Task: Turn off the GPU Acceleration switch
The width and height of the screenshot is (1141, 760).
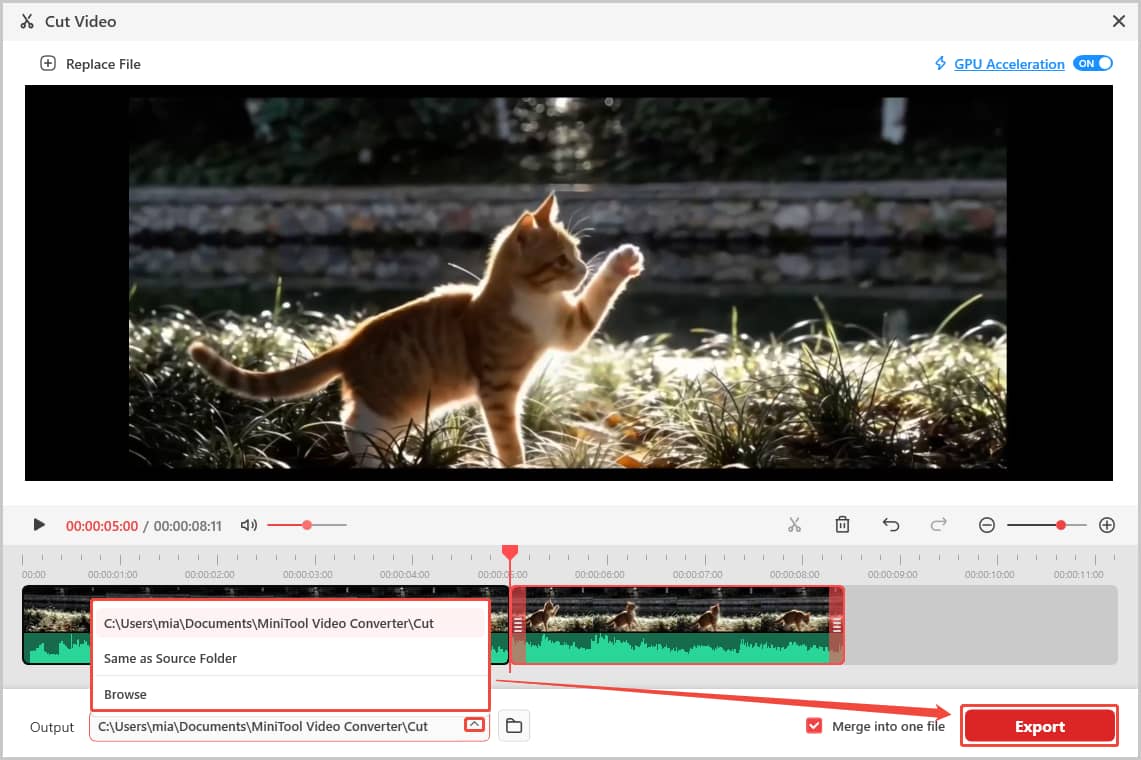Action: tap(1092, 63)
